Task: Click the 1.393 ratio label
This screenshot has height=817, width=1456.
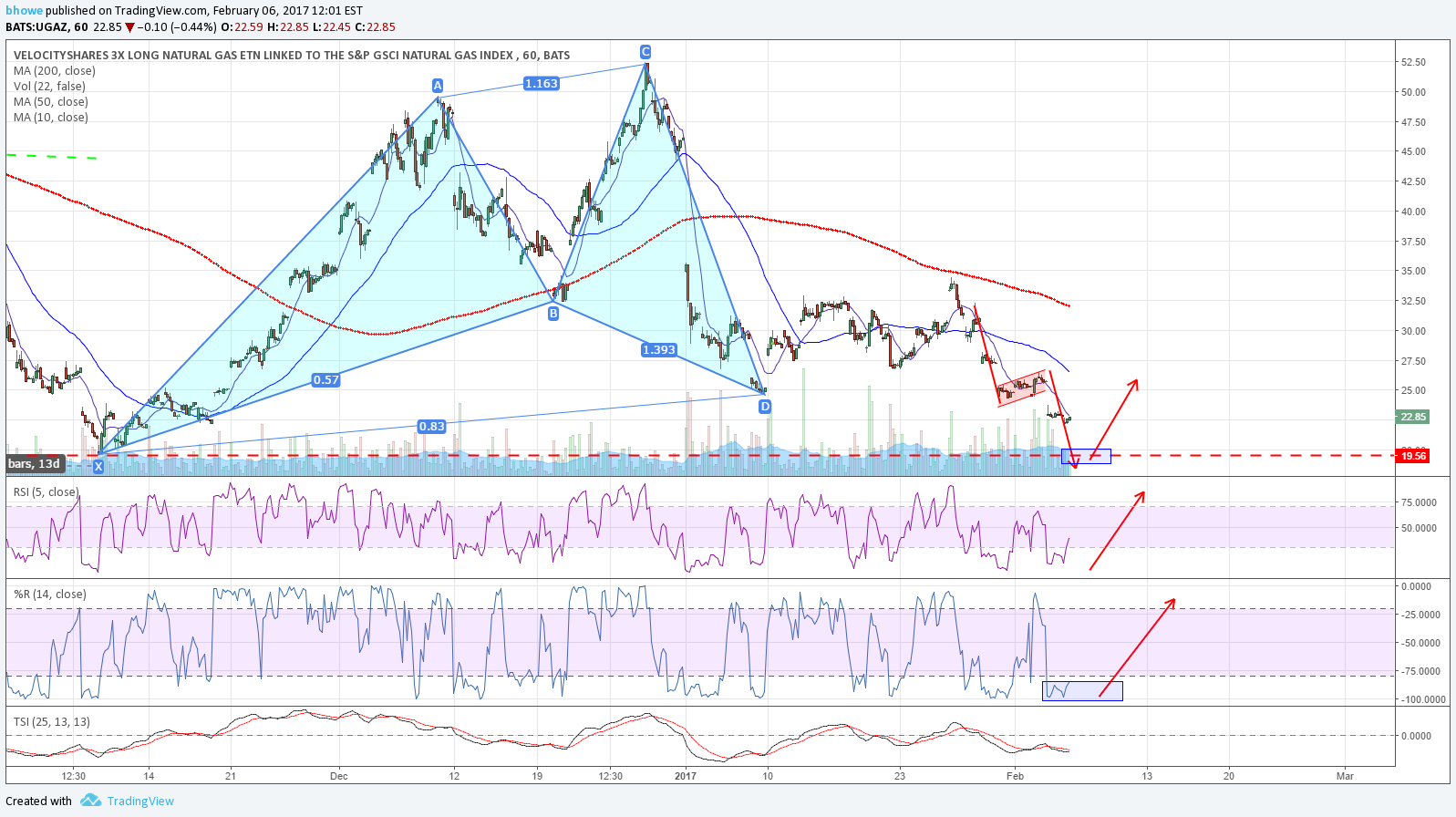Action: coord(659,350)
